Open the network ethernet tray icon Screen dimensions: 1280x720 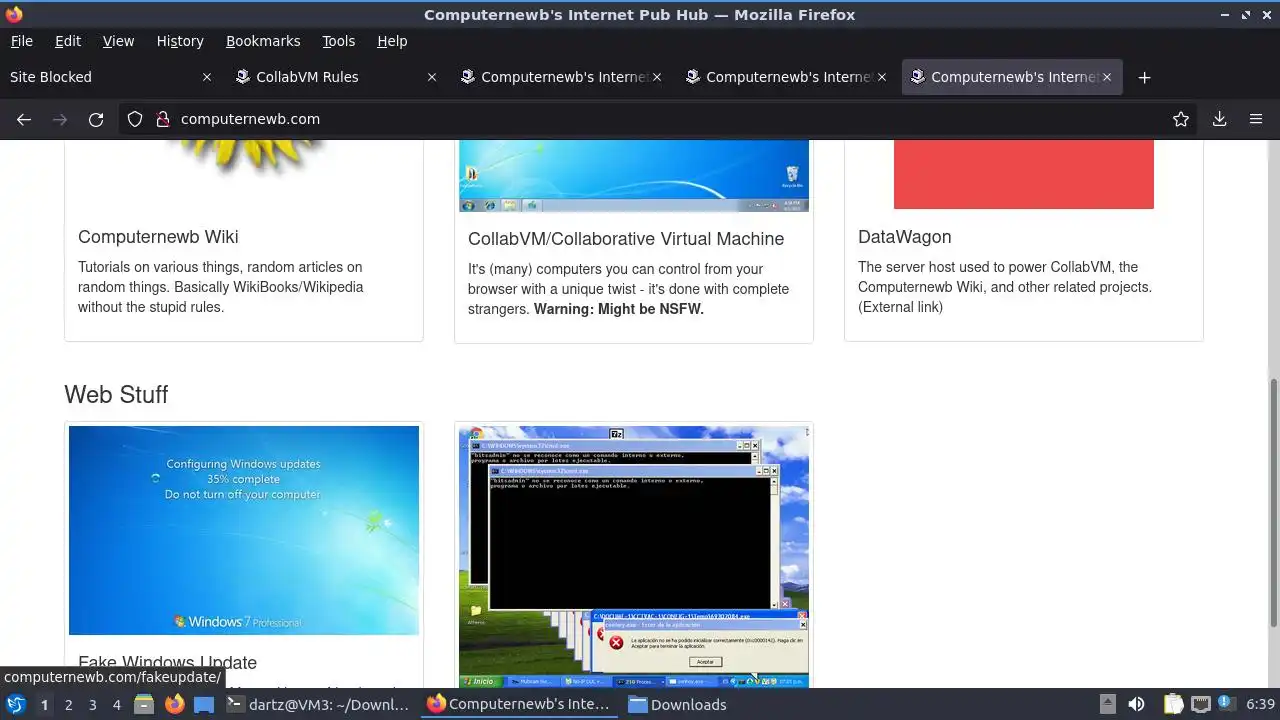(1200, 704)
